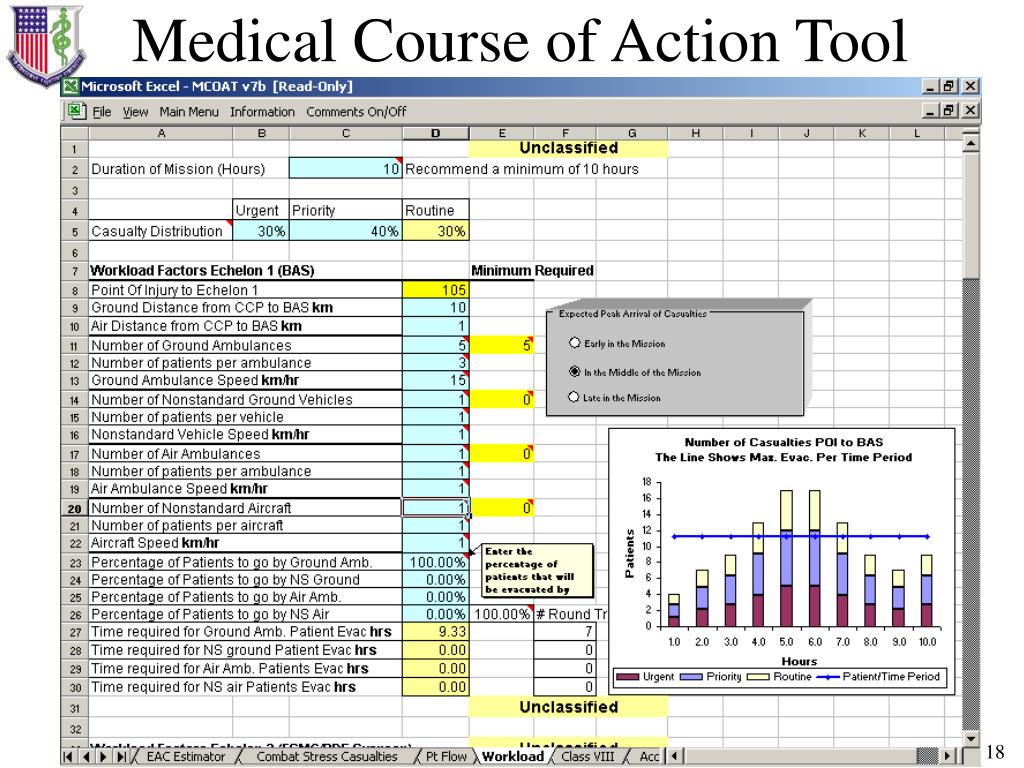Switch to the EAC Estimator sheet tab
1024x768 pixels.
tap(185, 756)
